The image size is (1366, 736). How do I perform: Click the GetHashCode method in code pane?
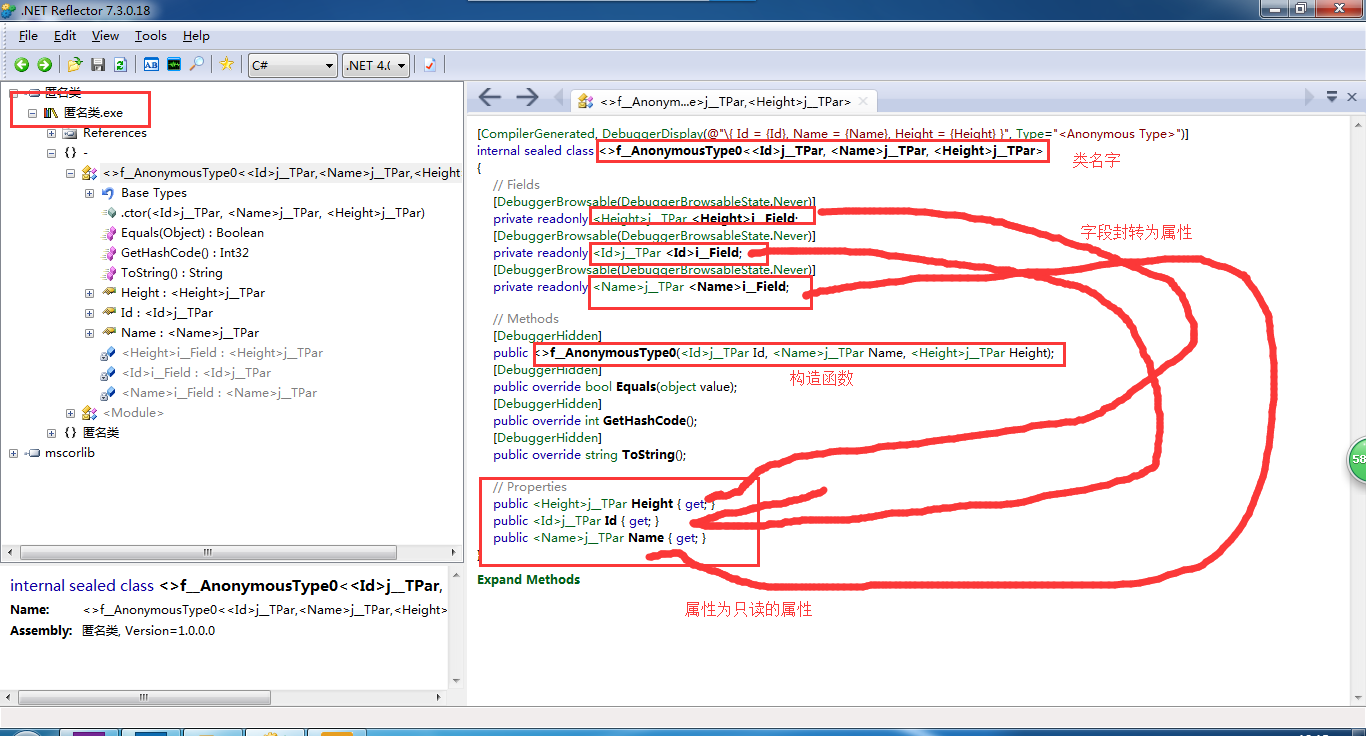[645, 421]
